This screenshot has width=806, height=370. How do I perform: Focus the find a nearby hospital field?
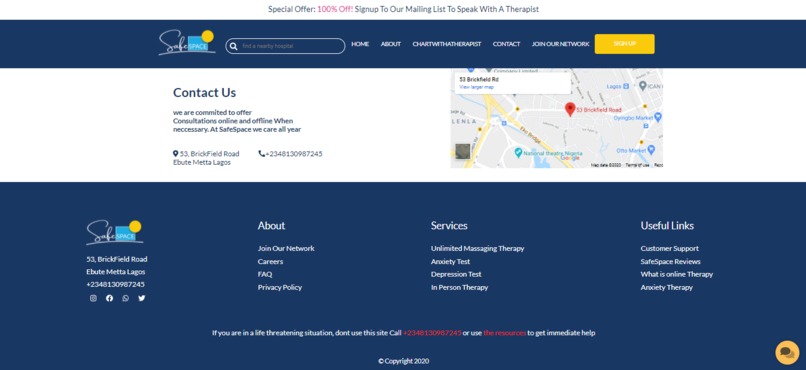coord(285,46)
